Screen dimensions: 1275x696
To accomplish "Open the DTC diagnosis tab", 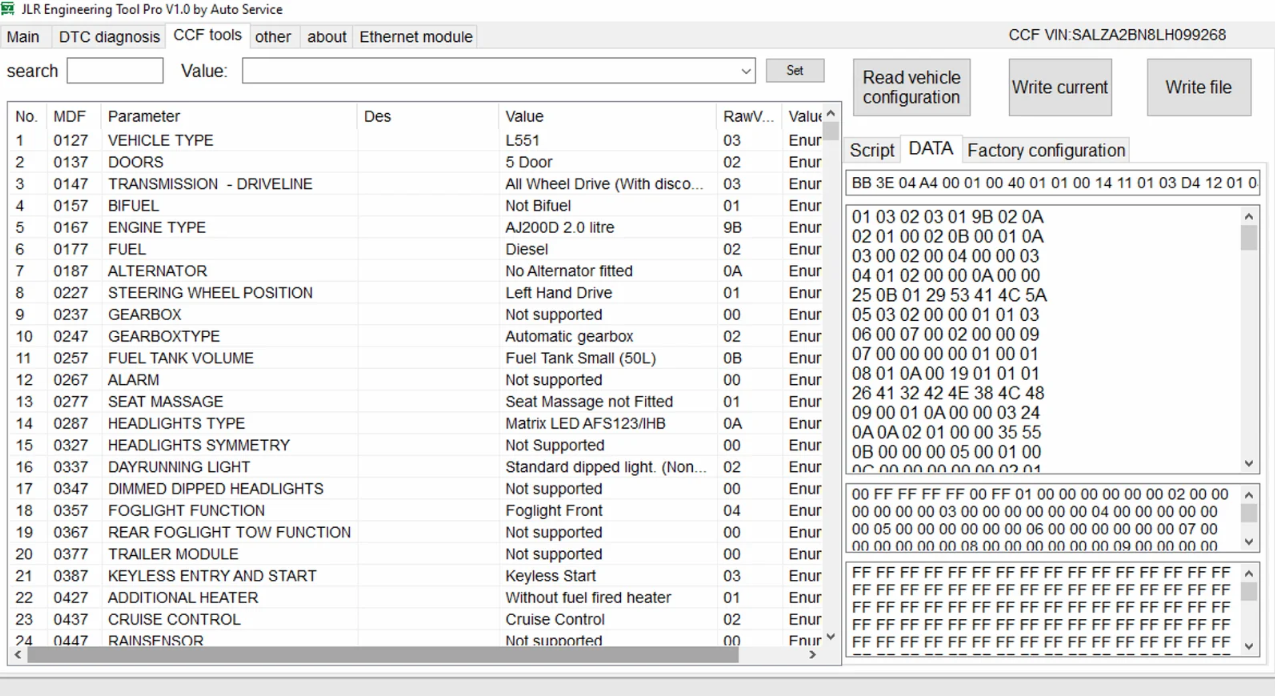I will (x=109, y=37).
